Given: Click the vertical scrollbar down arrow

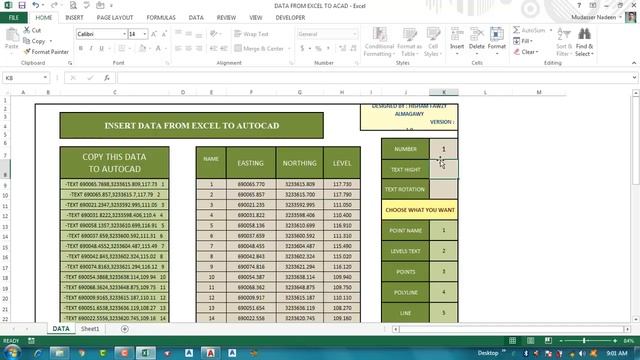Looking at the screenshot, I should (636, 319).
